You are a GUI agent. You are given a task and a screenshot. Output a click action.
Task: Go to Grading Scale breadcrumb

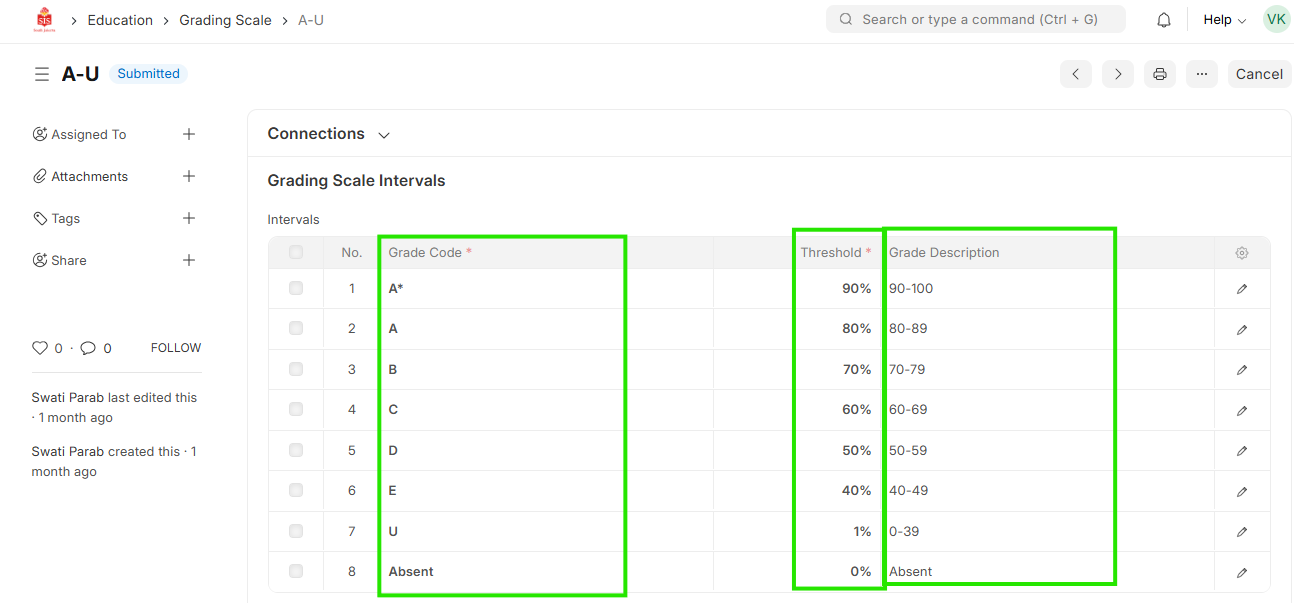[225, 20]
